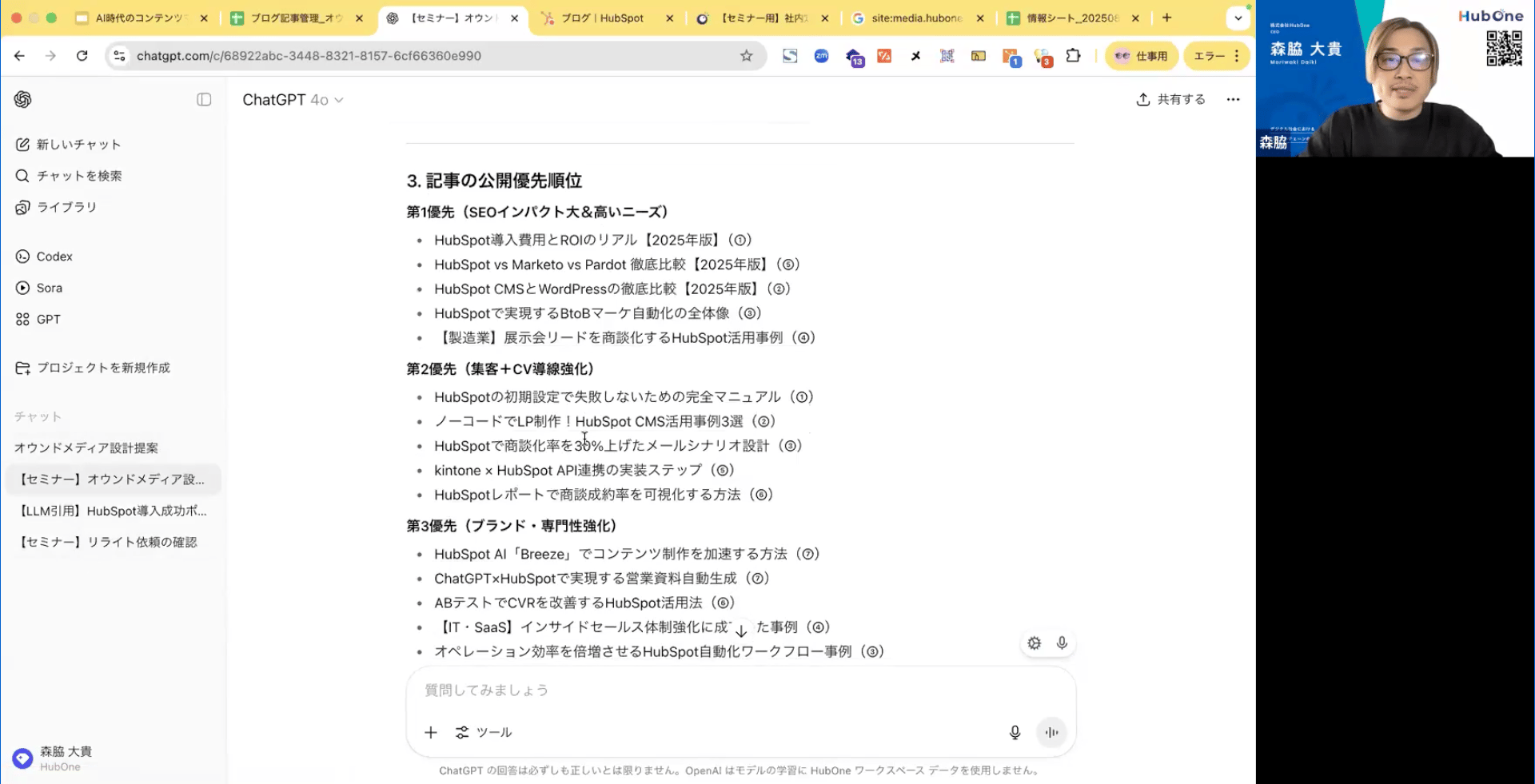The image size is (1535, 784).
Task: Open the 【セミナー】リライト依頼の確認 chat
Action: 108,542
